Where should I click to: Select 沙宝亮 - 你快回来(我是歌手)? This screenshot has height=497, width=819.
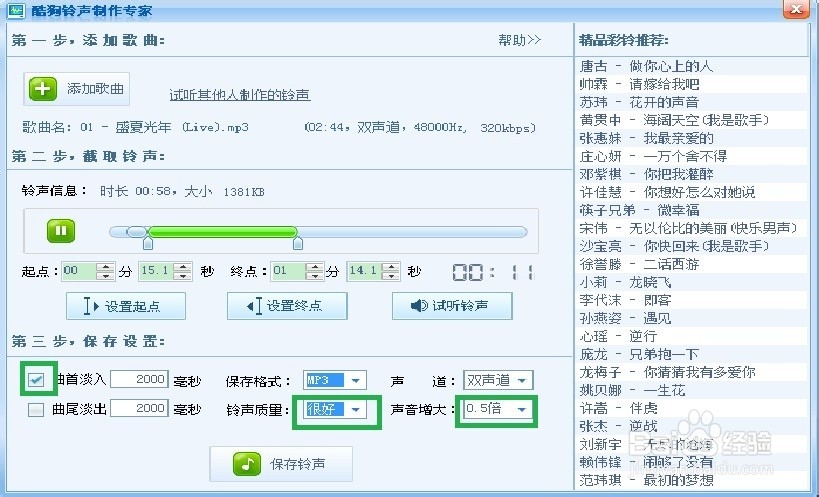(x=691, y=246)
